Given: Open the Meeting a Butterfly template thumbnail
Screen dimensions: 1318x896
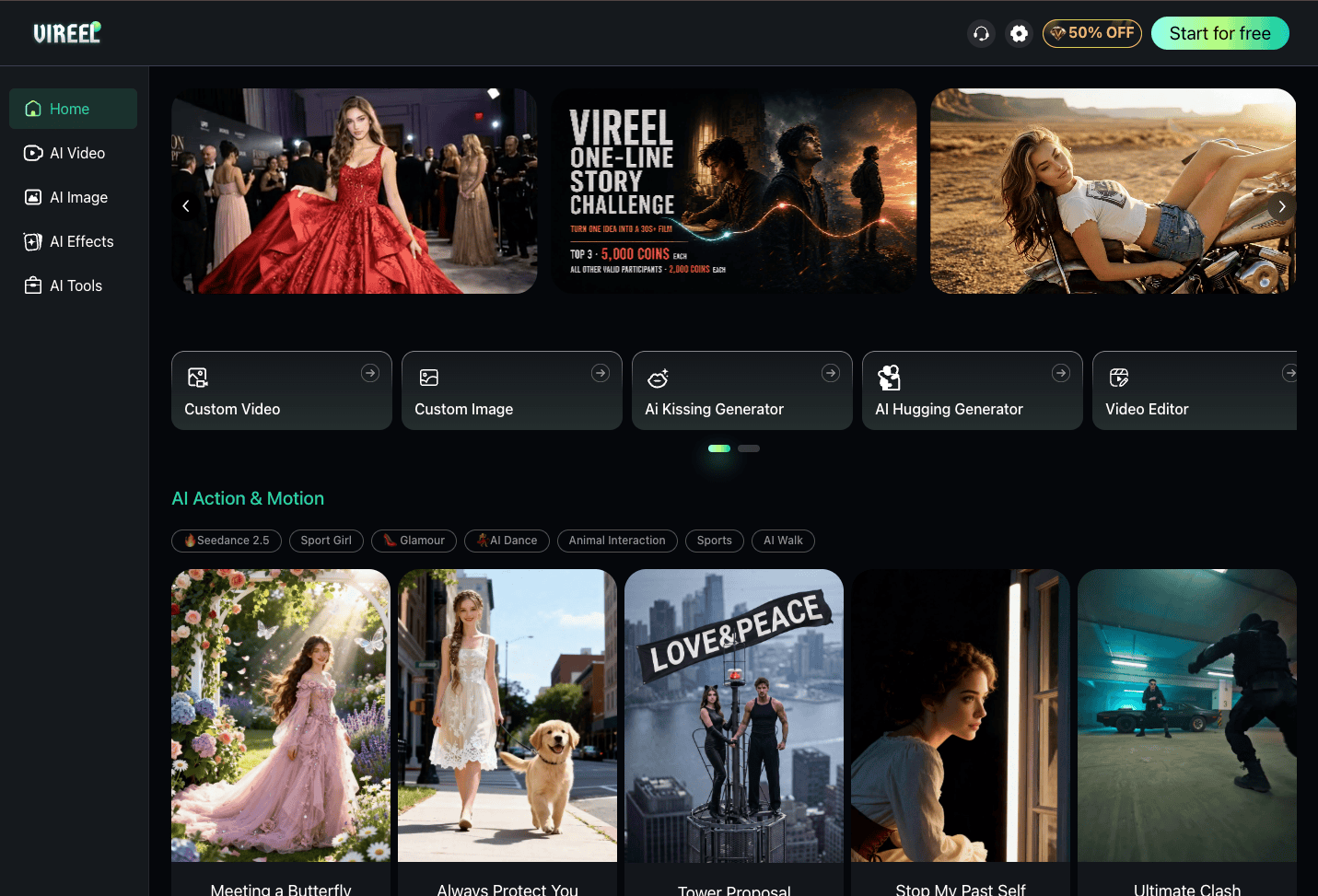Looking at the screenshot, I should [x=281, y=716].
